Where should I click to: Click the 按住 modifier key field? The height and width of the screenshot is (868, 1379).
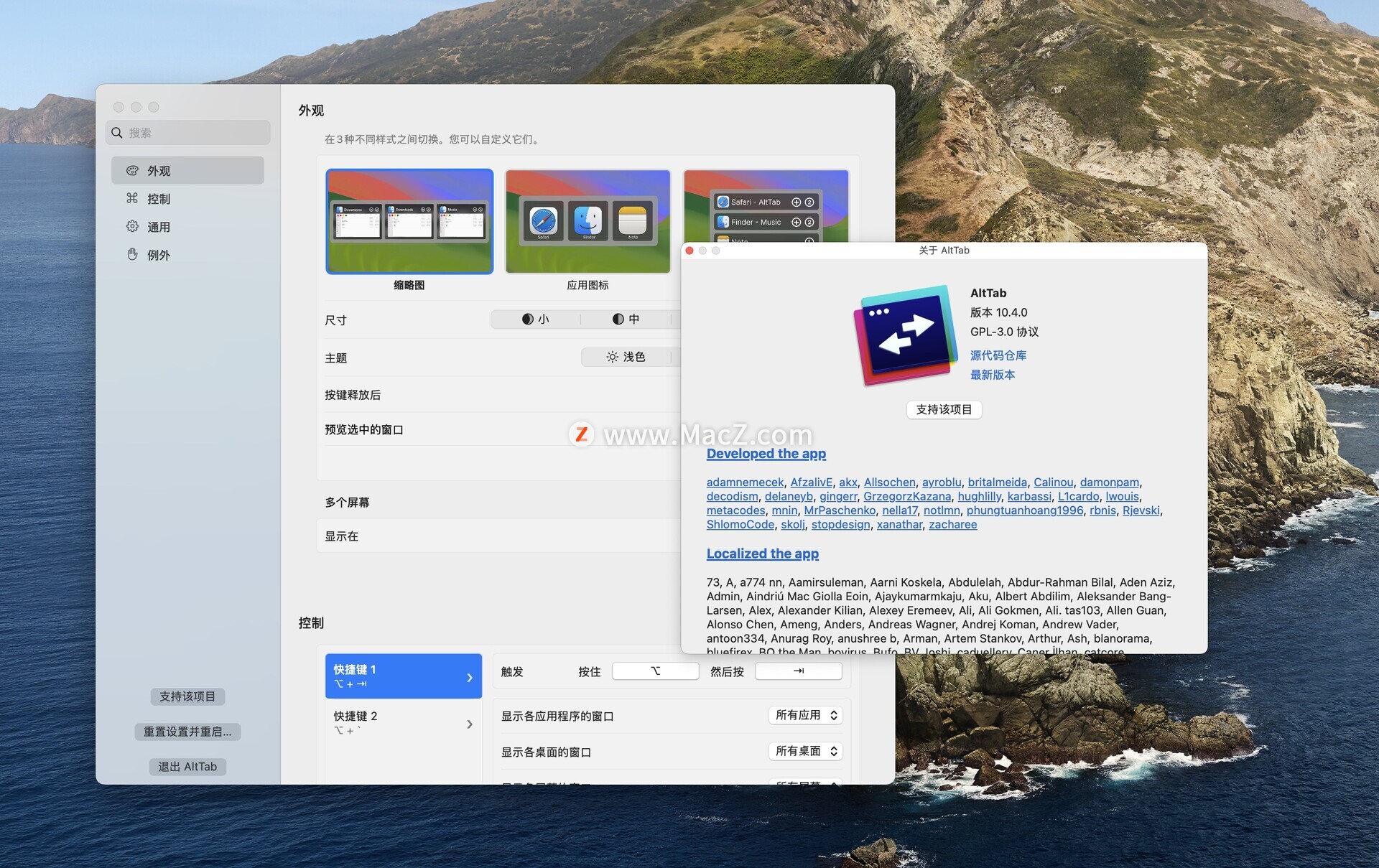coord(655,671)
